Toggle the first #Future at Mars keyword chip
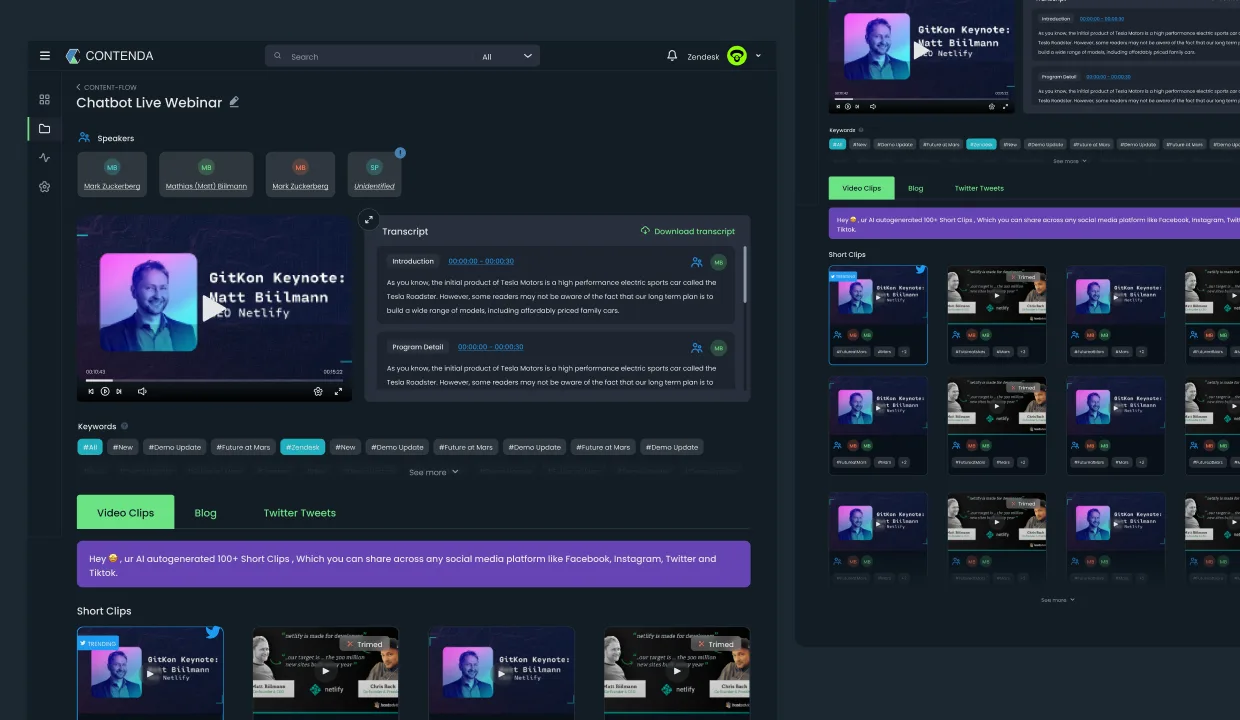Screen dimensions: 1240x720 coord(243,447)
